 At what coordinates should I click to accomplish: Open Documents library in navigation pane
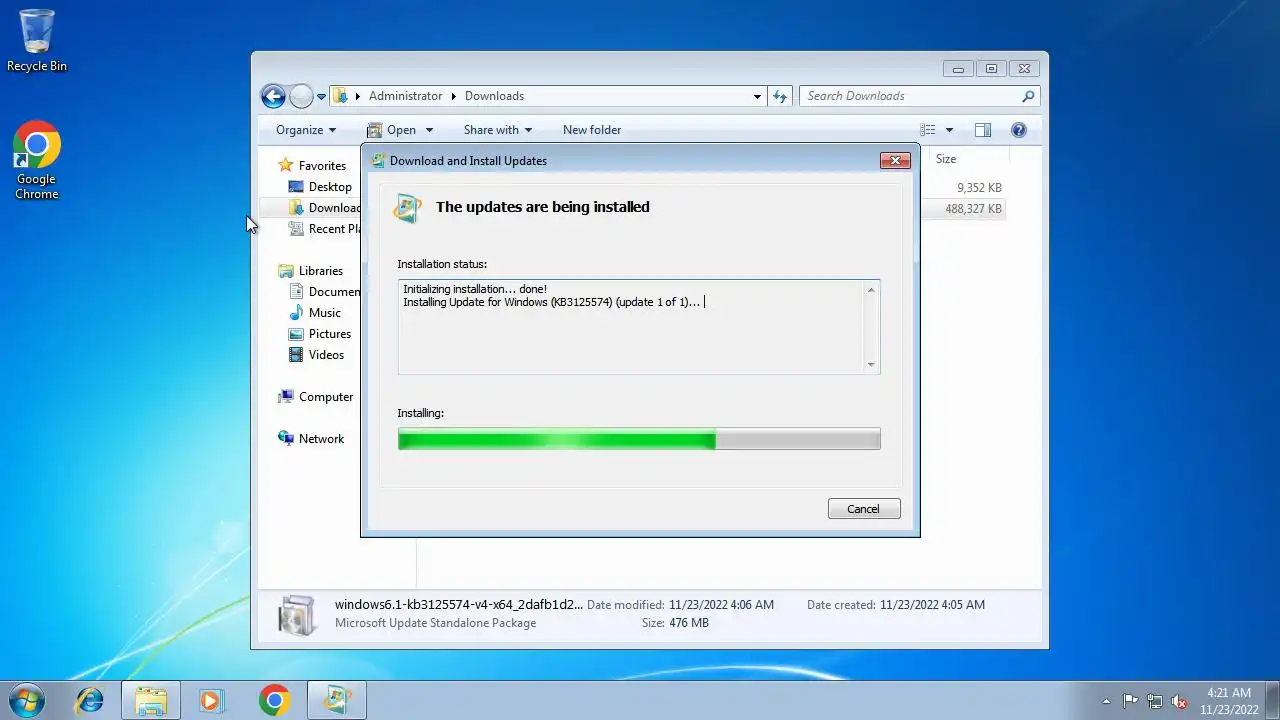tap(324, 292)
